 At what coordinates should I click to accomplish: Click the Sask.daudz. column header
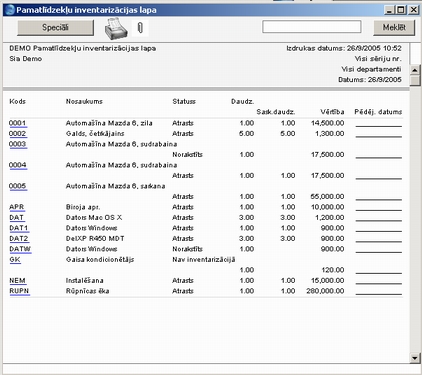(276, 112)
